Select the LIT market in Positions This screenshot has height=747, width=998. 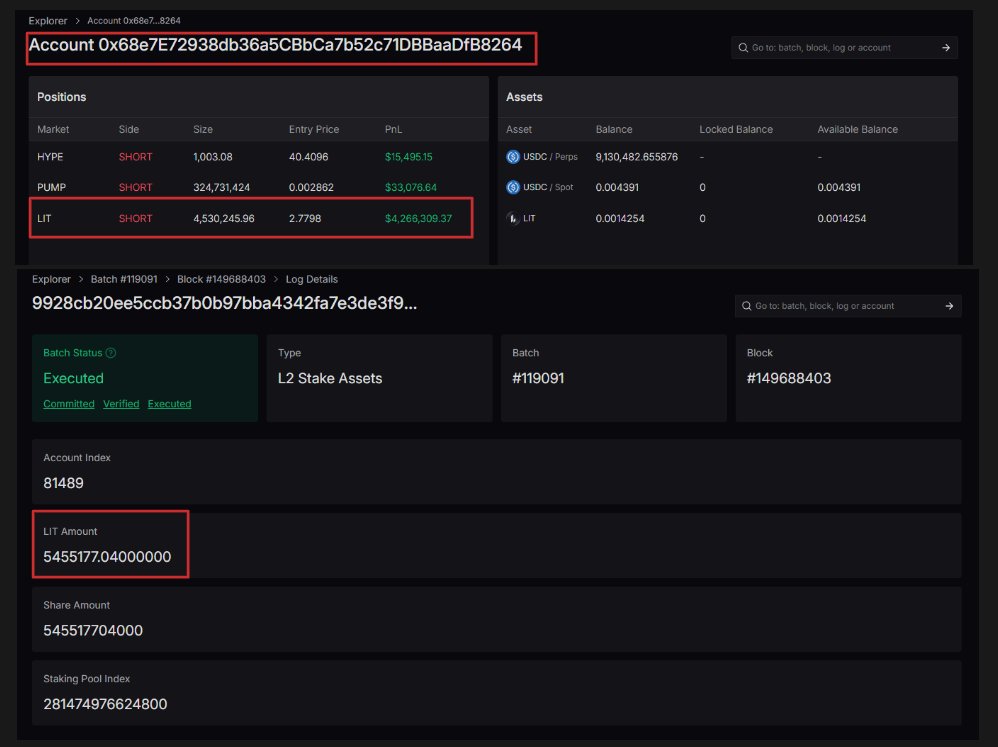(45, 218)
